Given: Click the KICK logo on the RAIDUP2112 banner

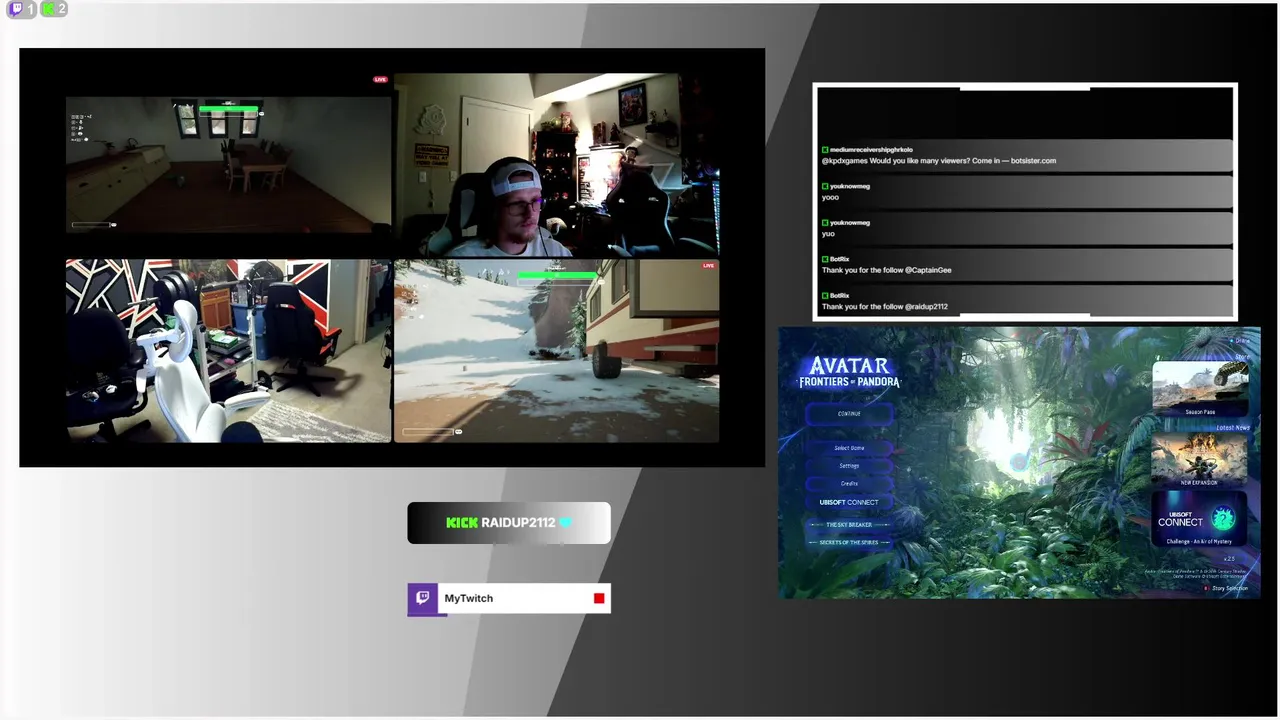Looking at the screenshot, I should pos(462,523).
